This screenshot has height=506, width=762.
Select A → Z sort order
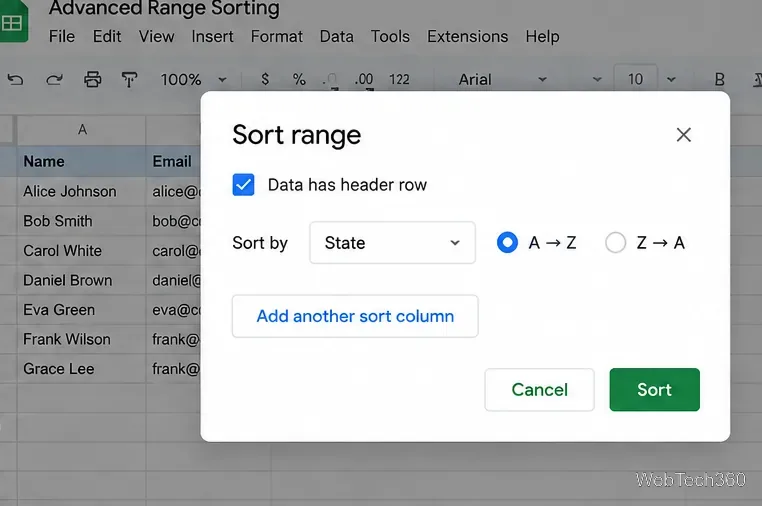pos(507,243)
